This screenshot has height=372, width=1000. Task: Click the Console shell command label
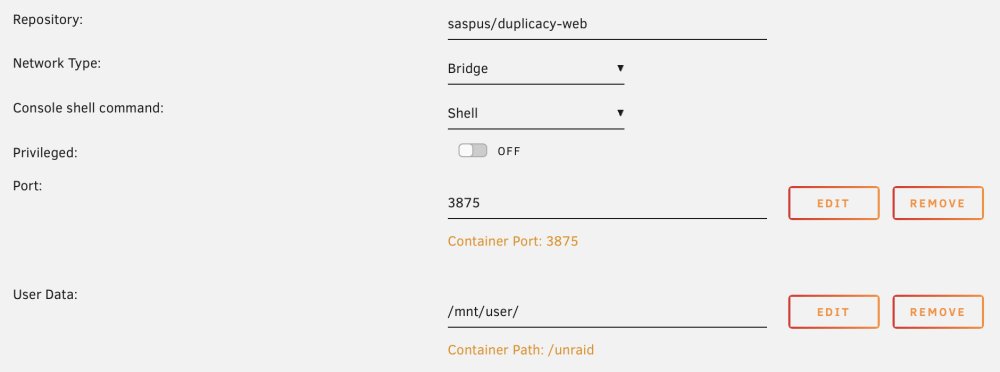pyautogui.click(x=88, y=108)
